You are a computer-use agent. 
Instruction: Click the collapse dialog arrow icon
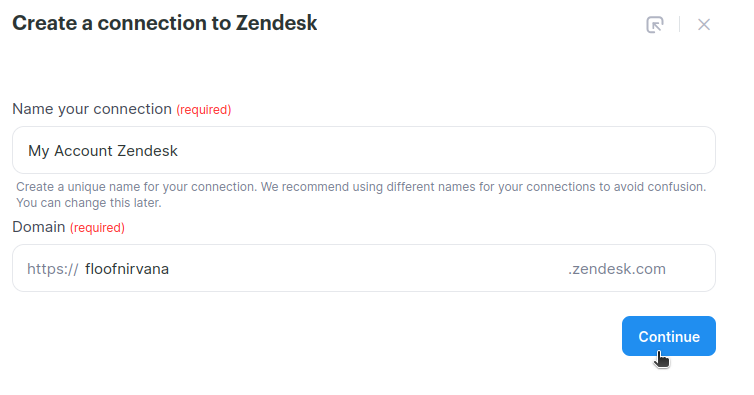654,25
